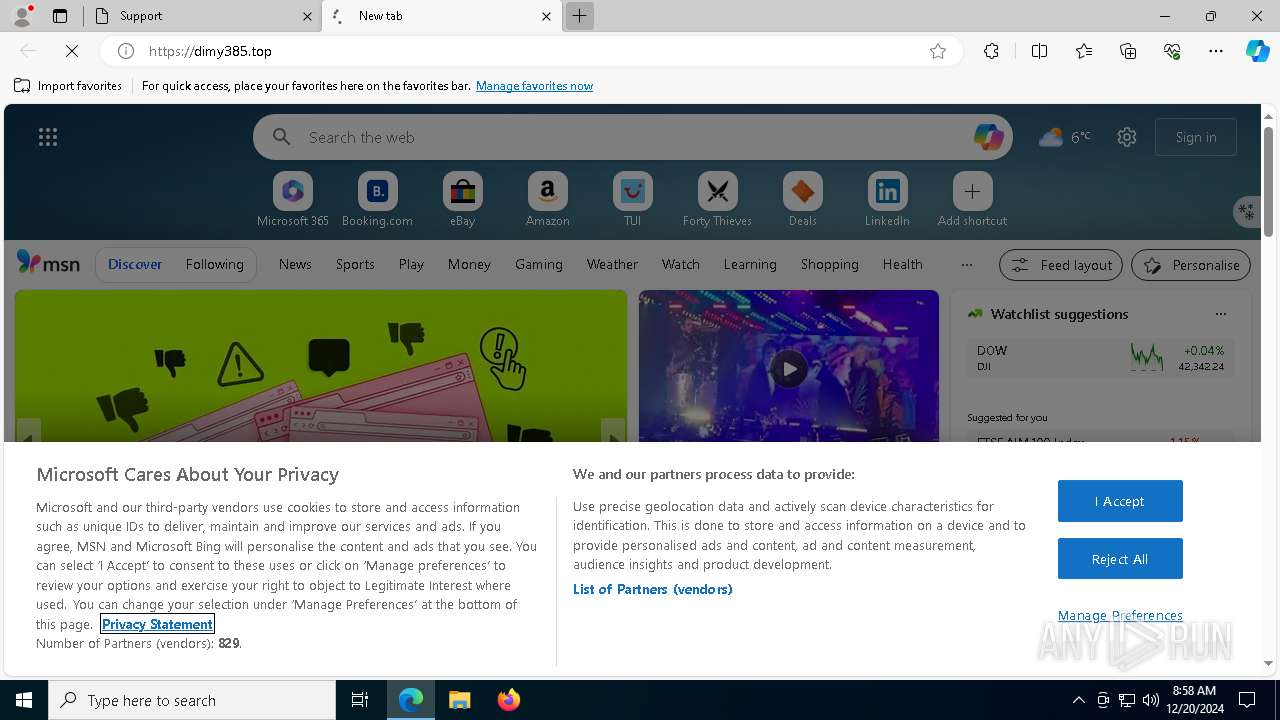Switch to the Support tab
Screen dimensions: 1280x720
coord(203,16)
